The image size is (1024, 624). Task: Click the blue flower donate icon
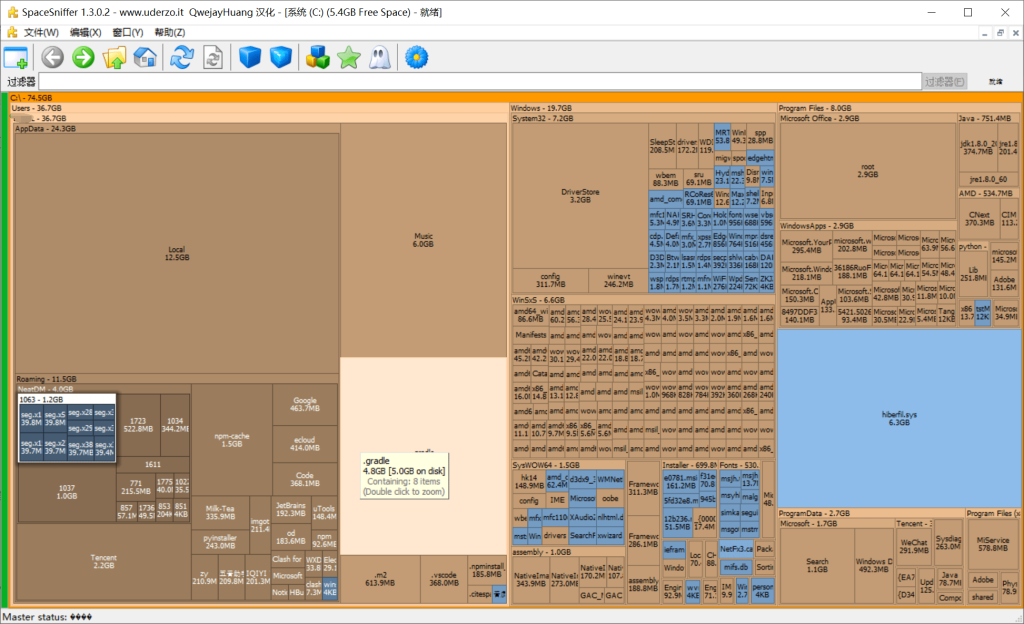coord(415,58)
